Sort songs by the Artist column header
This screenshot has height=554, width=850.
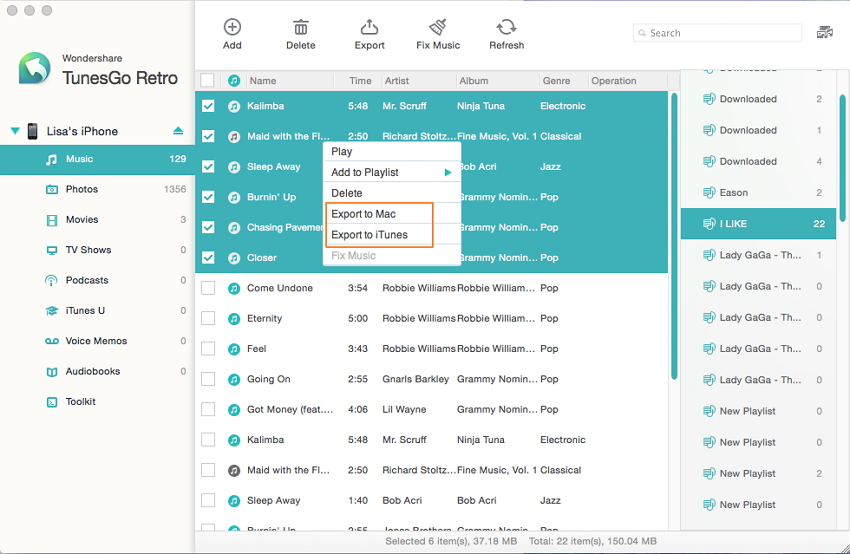click(x=397, y=81)
